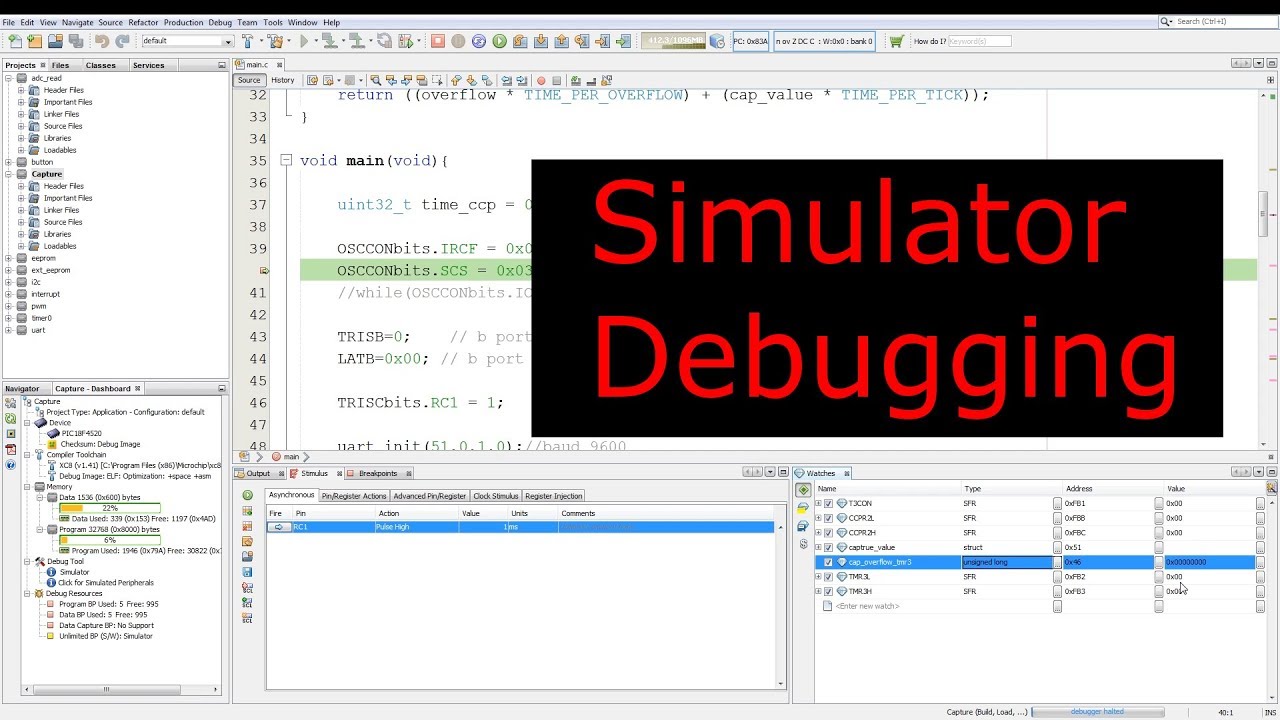Click the green Continue debugging icon
This screenshot has height=720, width=1280.
(499, 41)
